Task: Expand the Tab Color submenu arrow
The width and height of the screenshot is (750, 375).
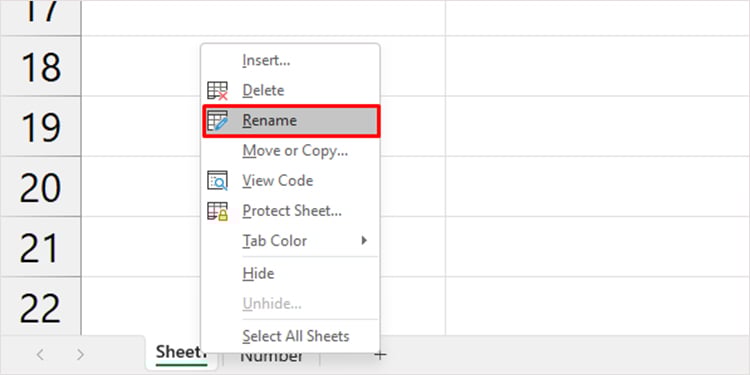Action: (364, 240)
